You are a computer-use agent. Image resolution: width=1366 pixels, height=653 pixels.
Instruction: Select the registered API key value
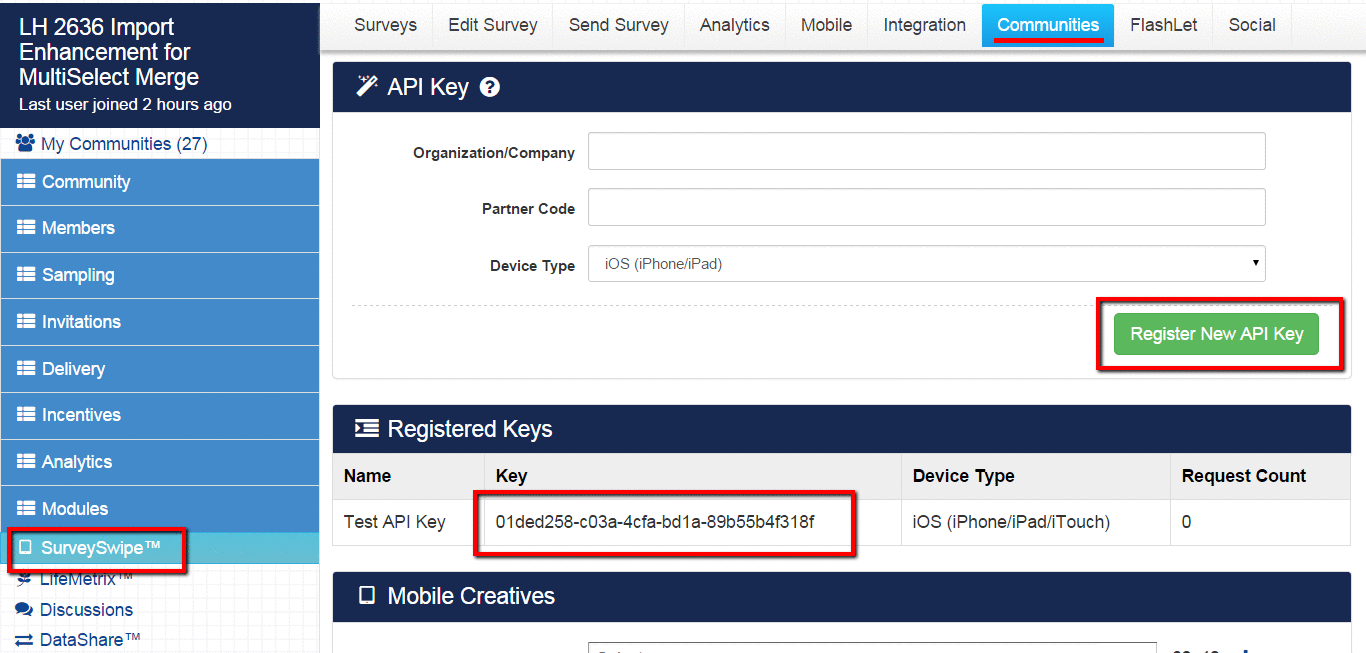click(655, 522)
